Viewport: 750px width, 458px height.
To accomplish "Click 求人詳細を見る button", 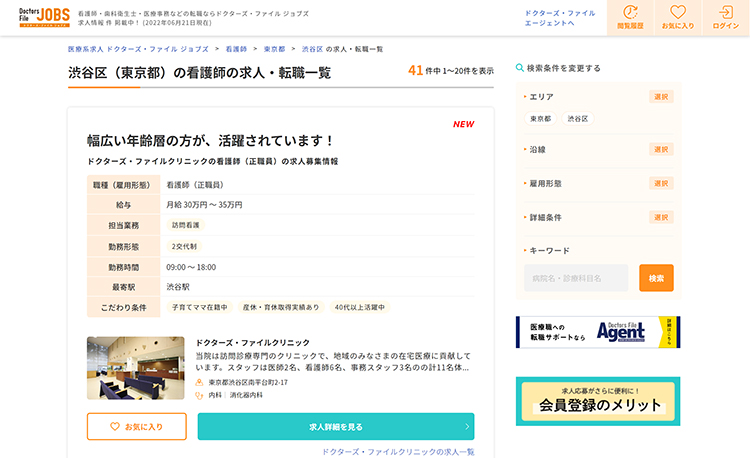I will coord(336,426).
